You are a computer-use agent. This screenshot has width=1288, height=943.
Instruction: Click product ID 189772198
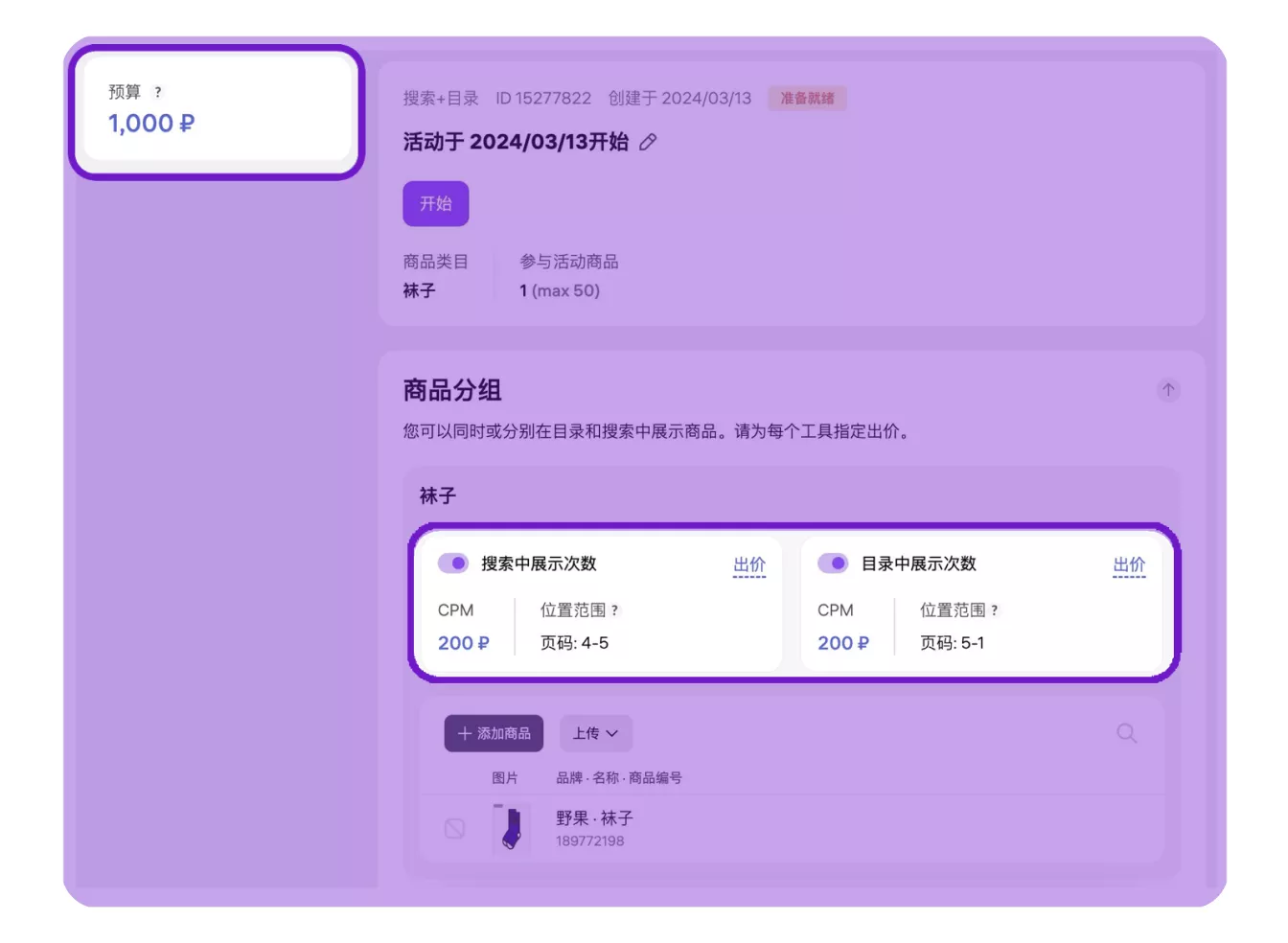click(589, 840)
